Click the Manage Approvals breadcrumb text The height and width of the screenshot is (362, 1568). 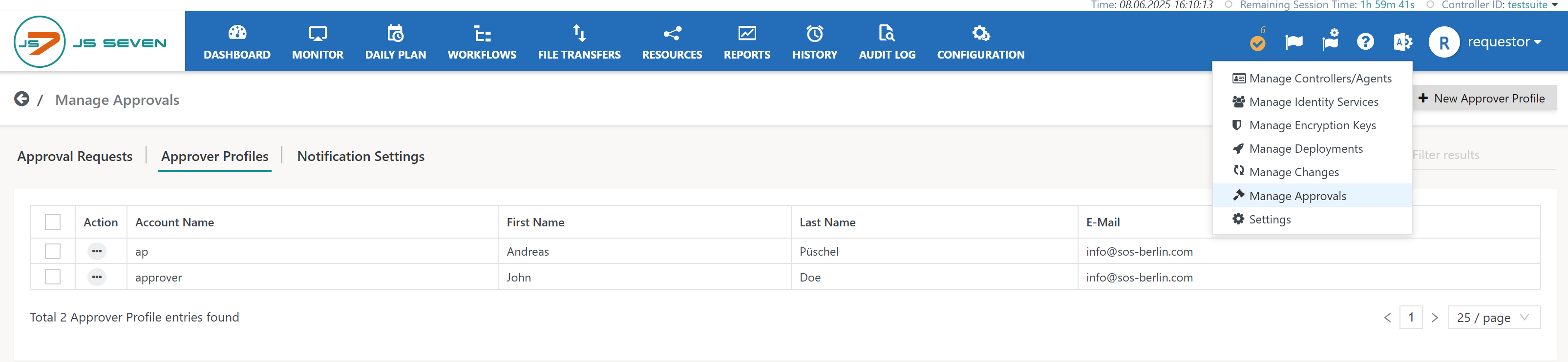pos(117,100)
